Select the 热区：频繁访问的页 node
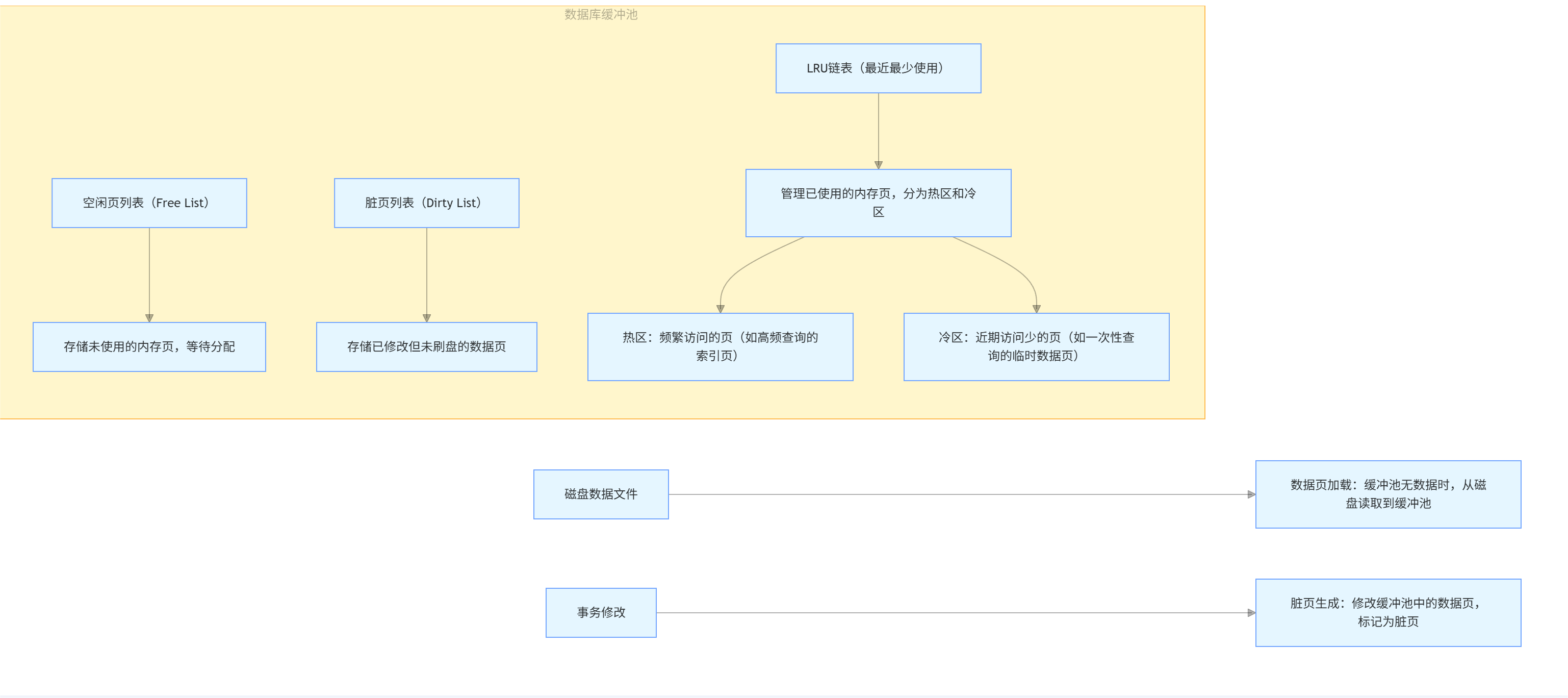The width and height of the screenshot is (1568, 698). click(x=720, y=346)
